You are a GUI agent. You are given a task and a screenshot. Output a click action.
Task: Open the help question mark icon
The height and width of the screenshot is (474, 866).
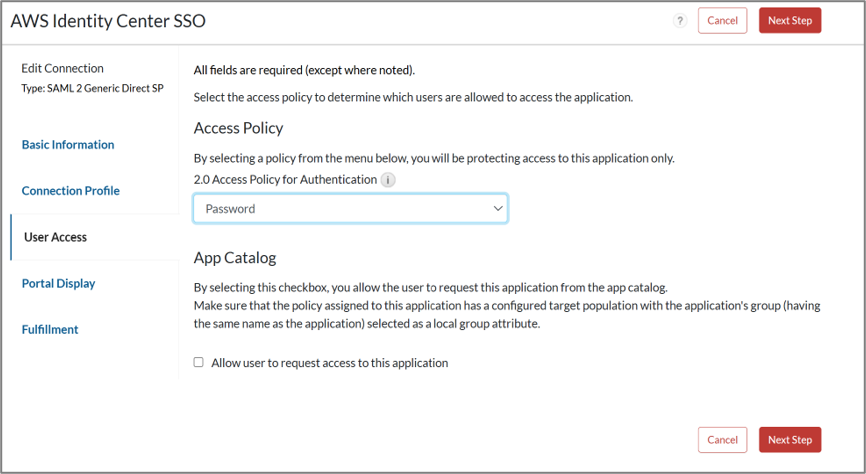click(x=680, y=21)
